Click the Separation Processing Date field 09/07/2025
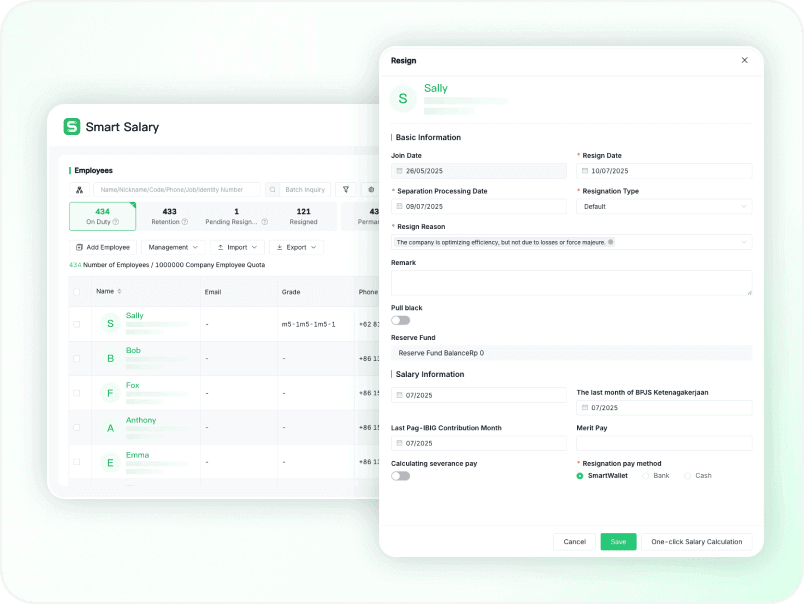 [x=479, y=206]
